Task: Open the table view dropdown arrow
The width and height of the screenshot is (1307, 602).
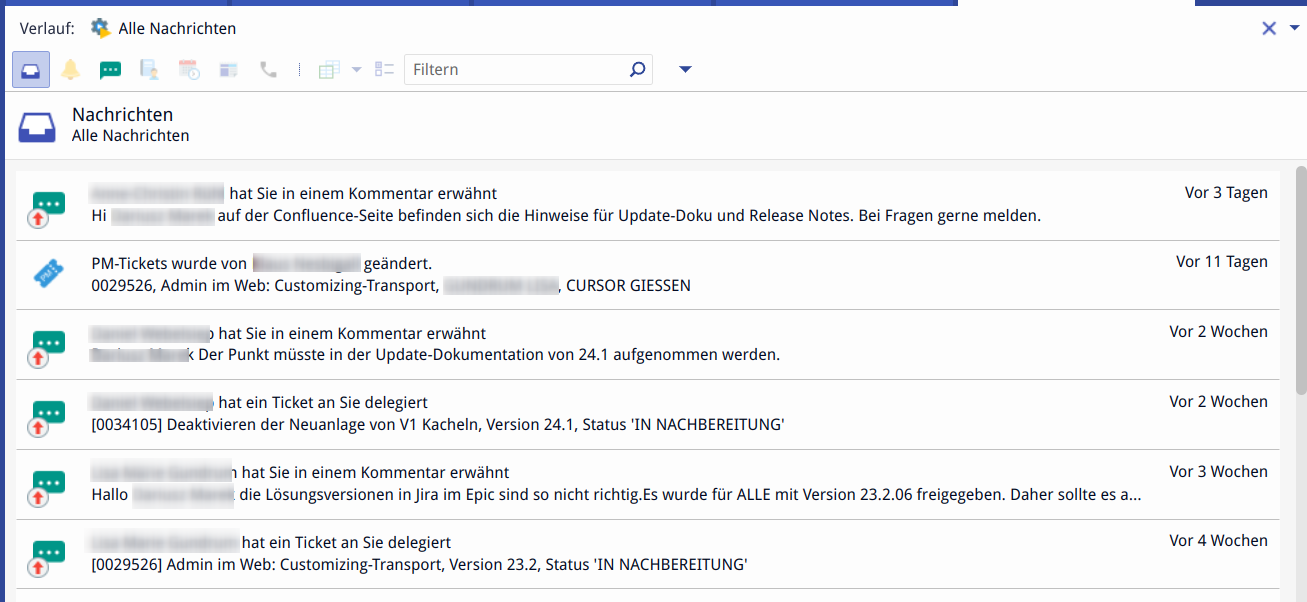Action: coord(357,70)
